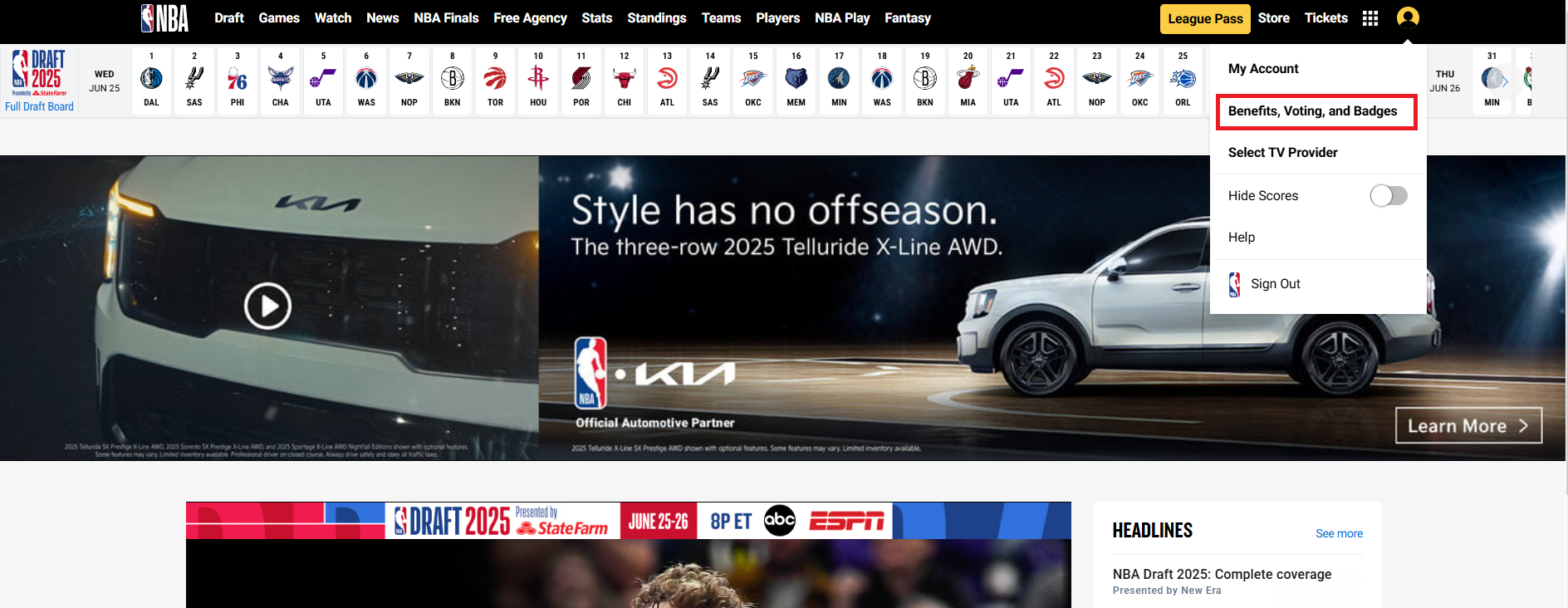Select pick 24 OKC Thunder logo
Viewport: 1568px width, 608px height.
click(1140, 78)
